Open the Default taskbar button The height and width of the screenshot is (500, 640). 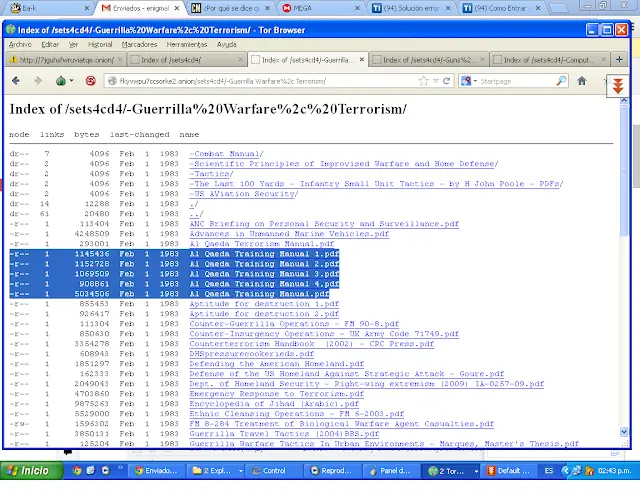click(x=509, y=471)
